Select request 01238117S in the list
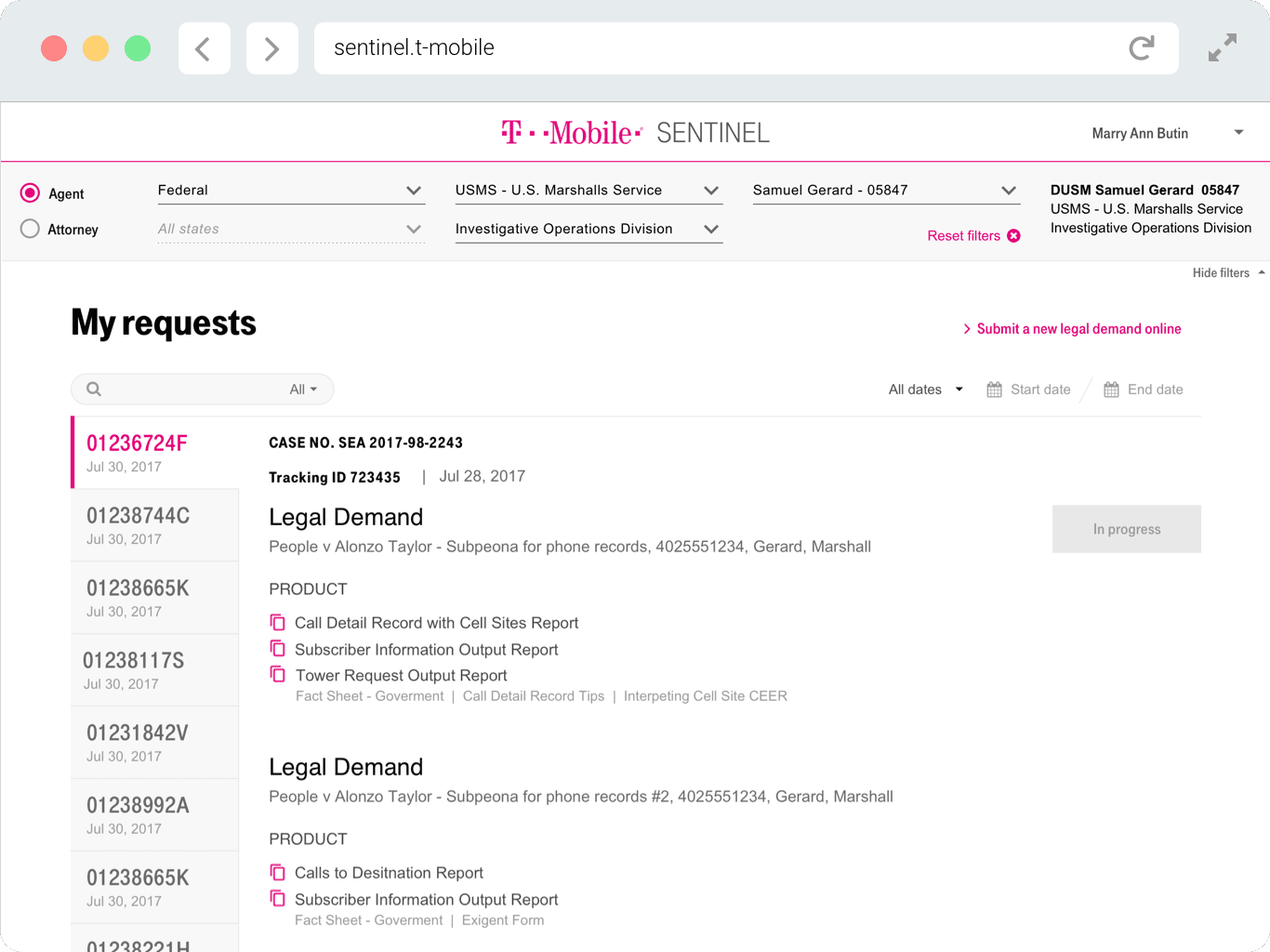 tap(155, 670)
